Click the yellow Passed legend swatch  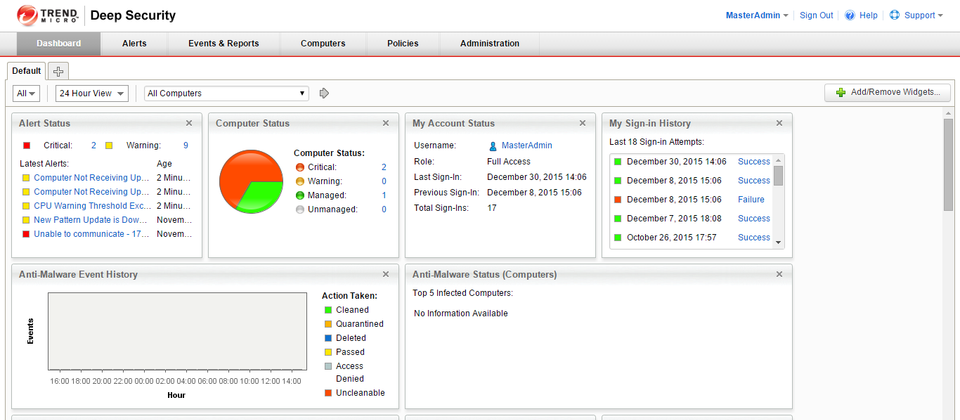click(x=328, y=352)
